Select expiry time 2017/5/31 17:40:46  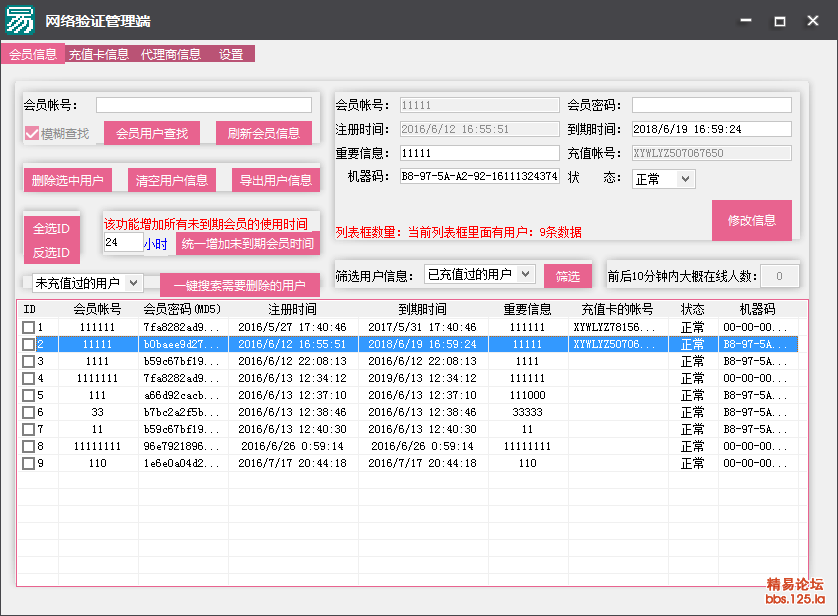tap(422, 327)
